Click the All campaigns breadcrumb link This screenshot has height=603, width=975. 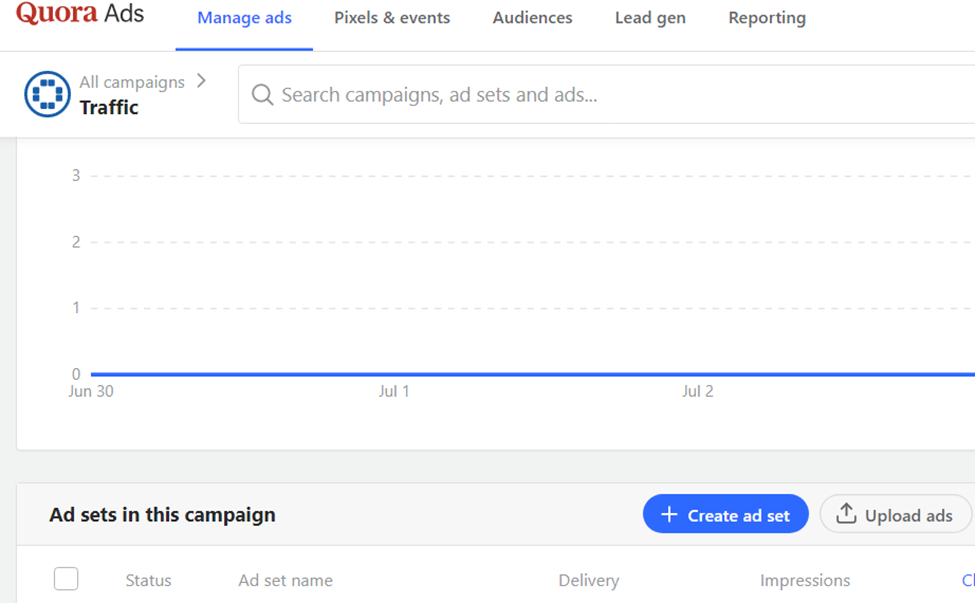pyautogui.click(x=132, y=82)
